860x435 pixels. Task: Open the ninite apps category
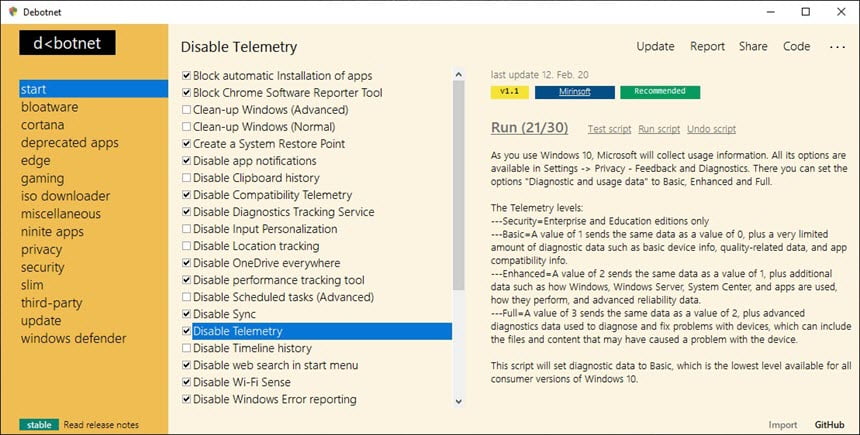pos(52,231)
